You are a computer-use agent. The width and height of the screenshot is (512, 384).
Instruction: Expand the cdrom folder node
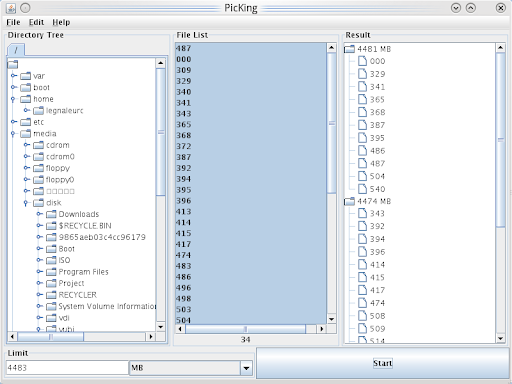click(x=27, y=145)
